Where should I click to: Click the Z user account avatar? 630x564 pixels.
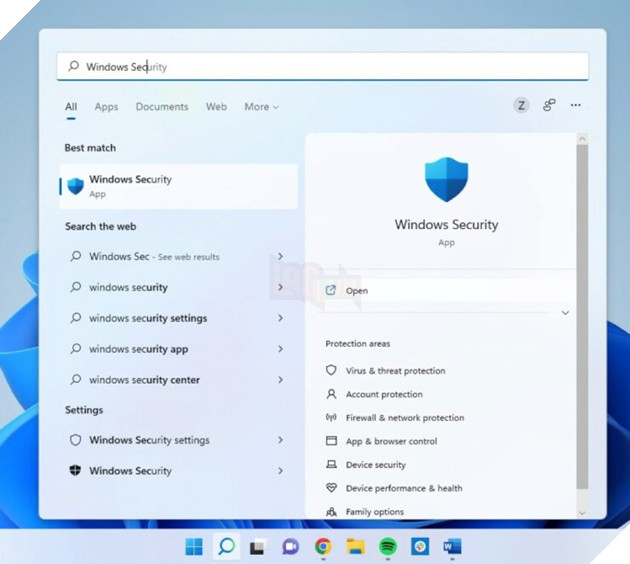coord(522,106)
